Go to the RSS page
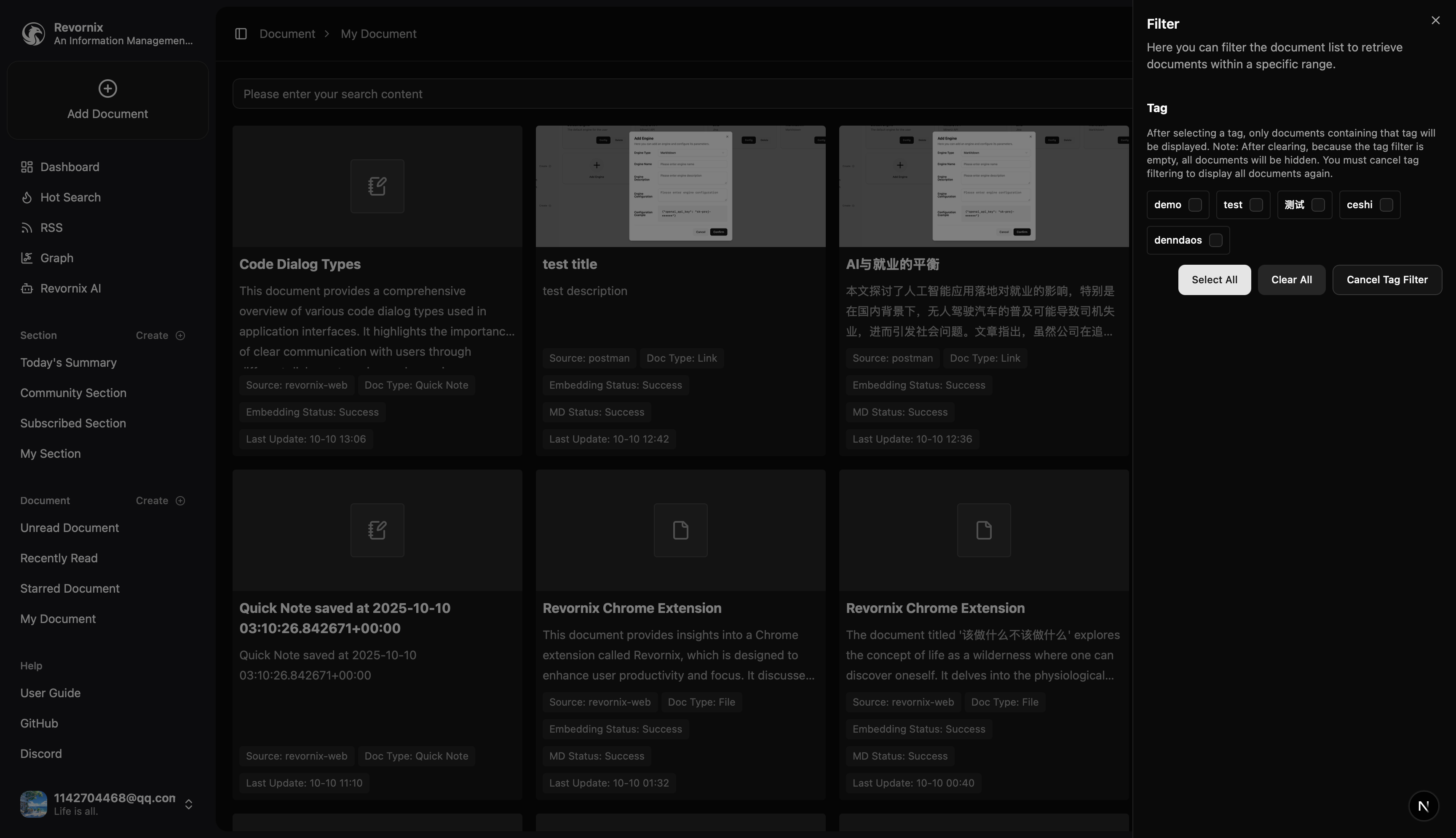Screen dimensions: 1456x838 point(51,228)
